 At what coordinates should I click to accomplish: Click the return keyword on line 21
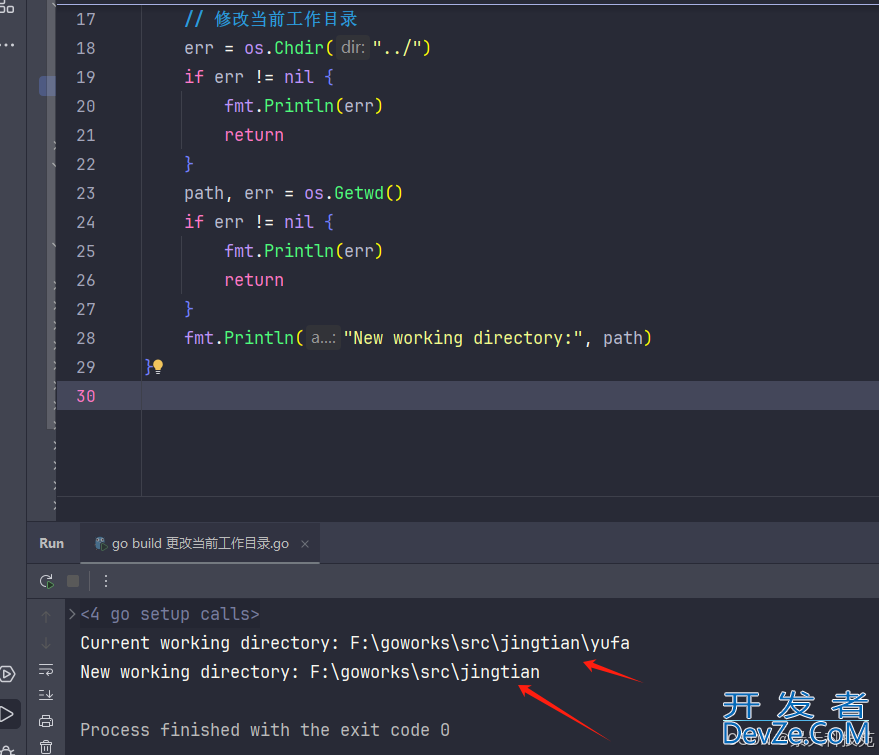click(x=254, y=135)
